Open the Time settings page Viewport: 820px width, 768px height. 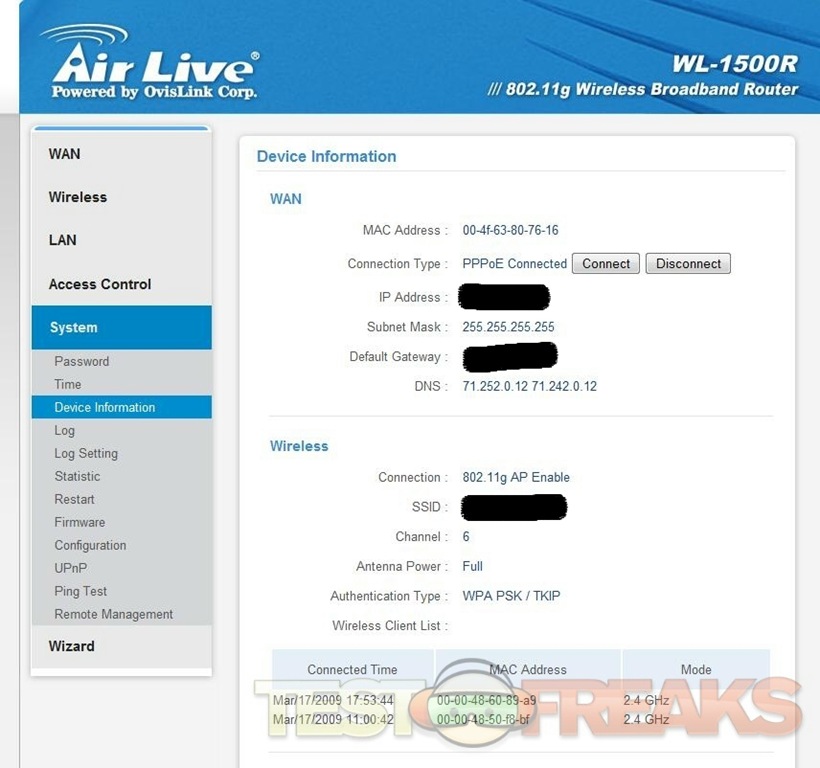(68, 384)
